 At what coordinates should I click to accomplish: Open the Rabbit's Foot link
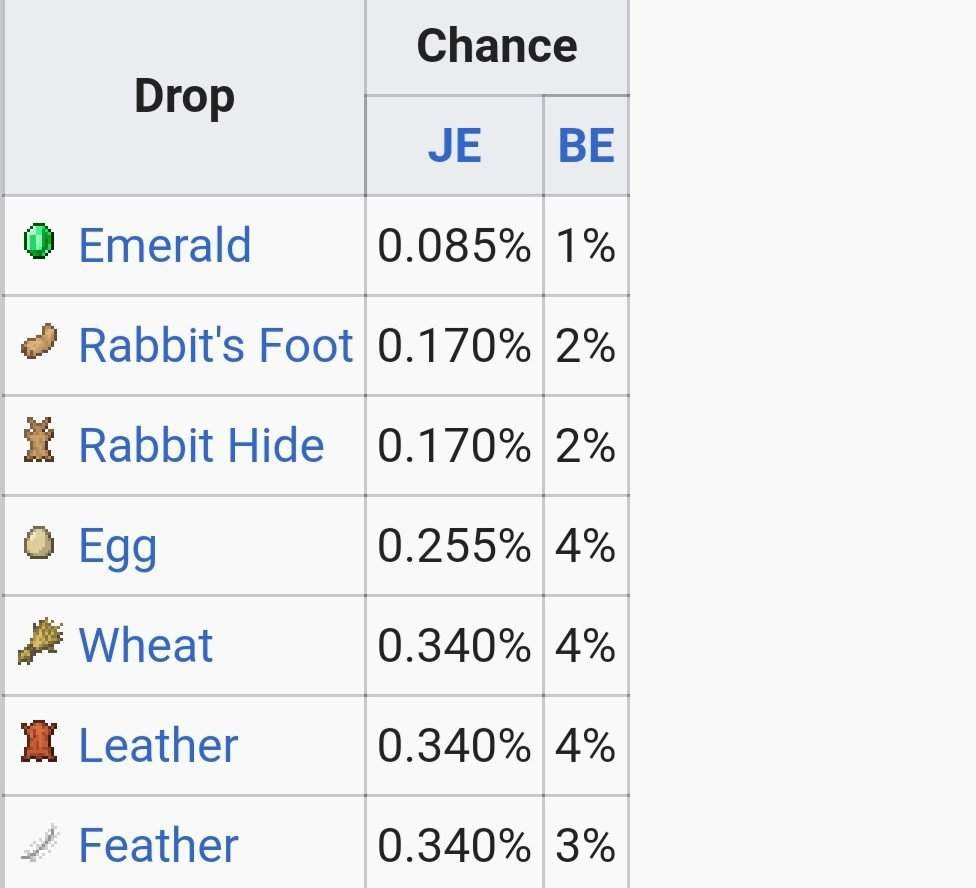click(215, 345)
